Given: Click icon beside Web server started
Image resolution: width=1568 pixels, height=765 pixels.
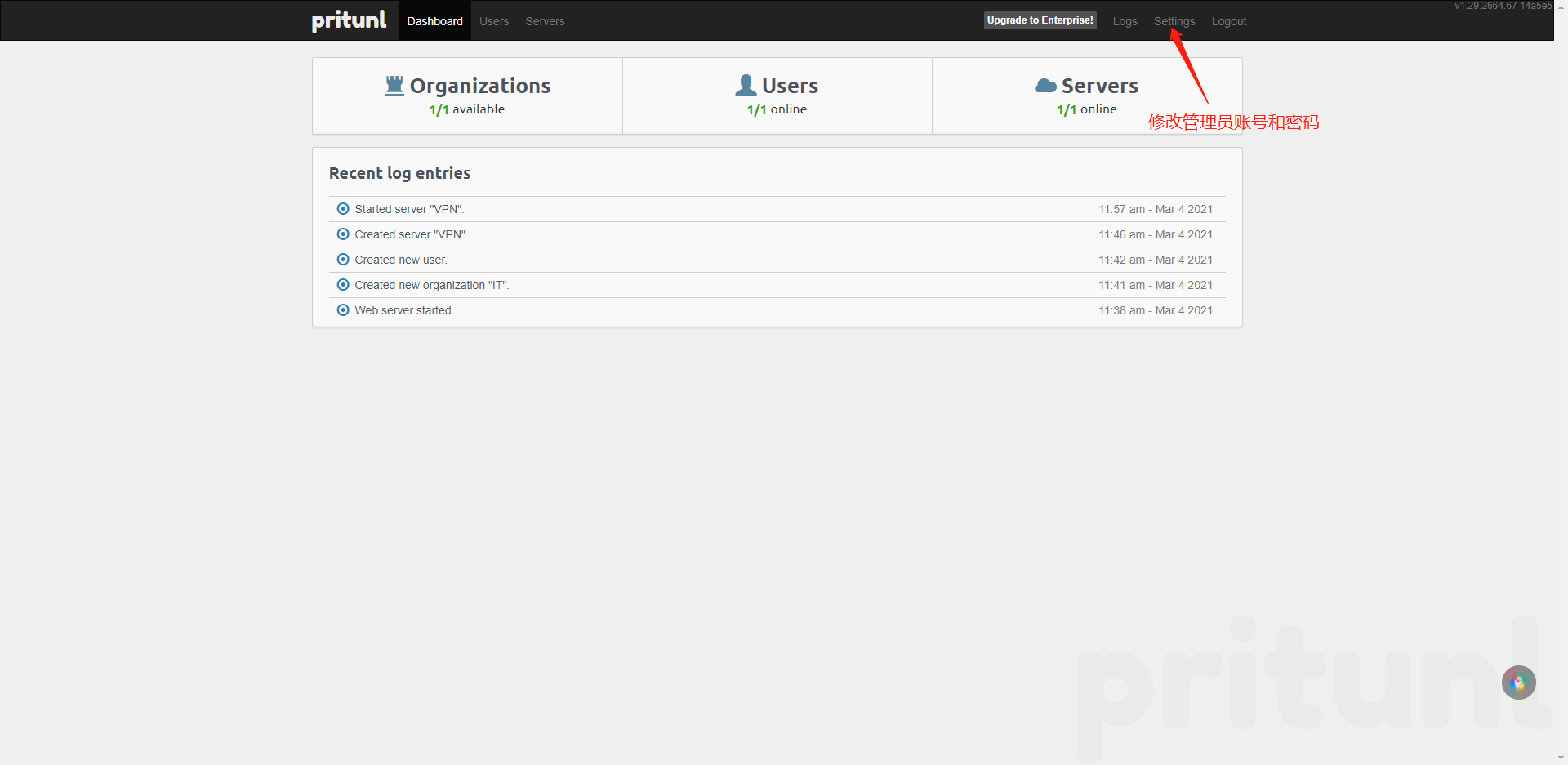Looking at the screenshot, I should coord(343,310).
